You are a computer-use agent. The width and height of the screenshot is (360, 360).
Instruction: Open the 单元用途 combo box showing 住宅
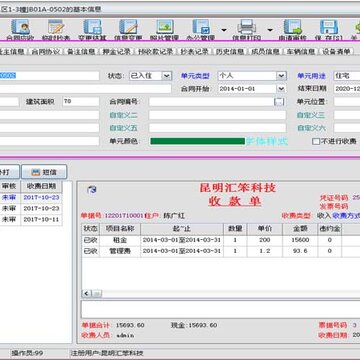point(347,76)
